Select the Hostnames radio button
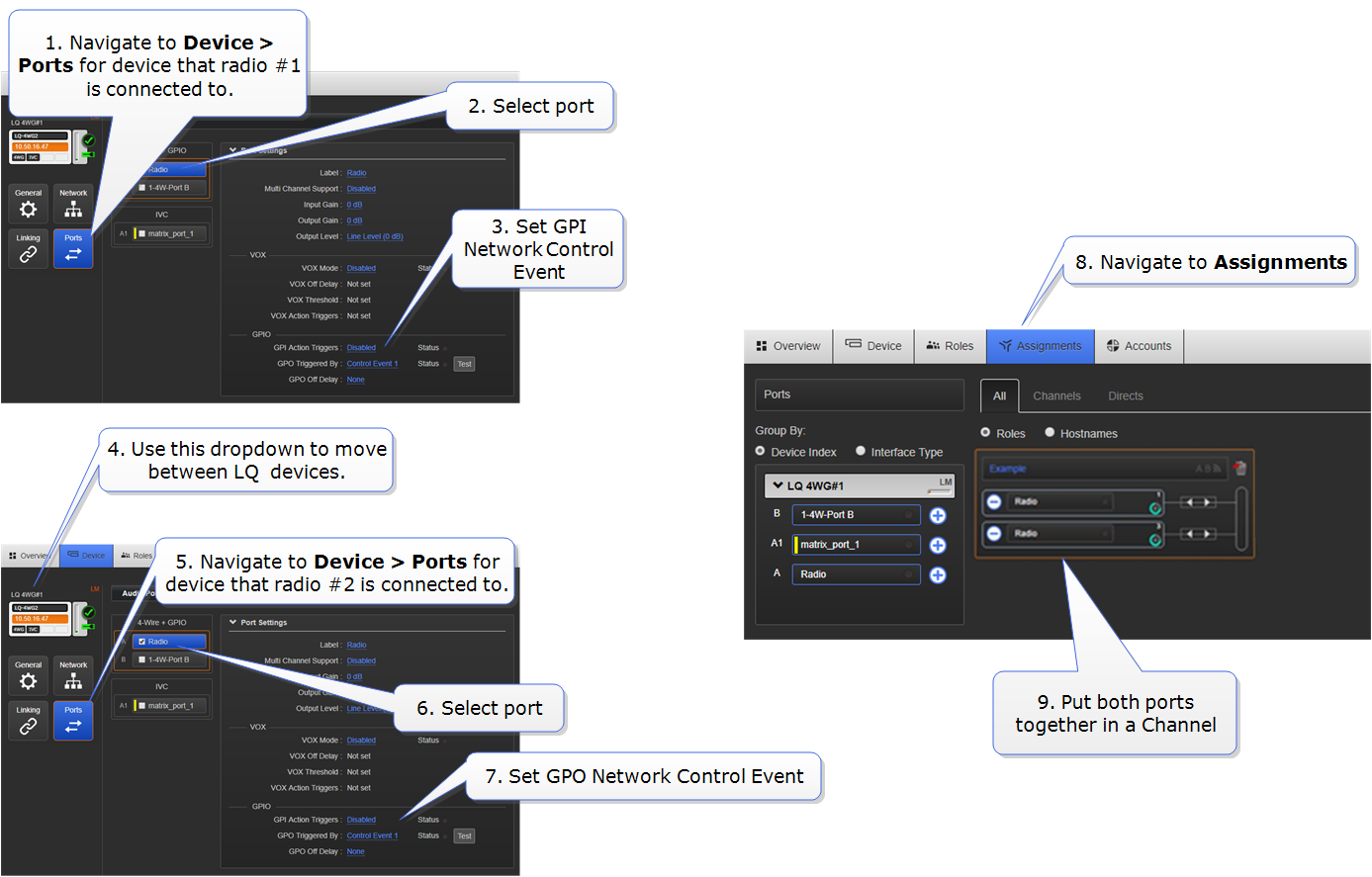Screen dimensions: 1372x877 click(x=1051, y=433)
